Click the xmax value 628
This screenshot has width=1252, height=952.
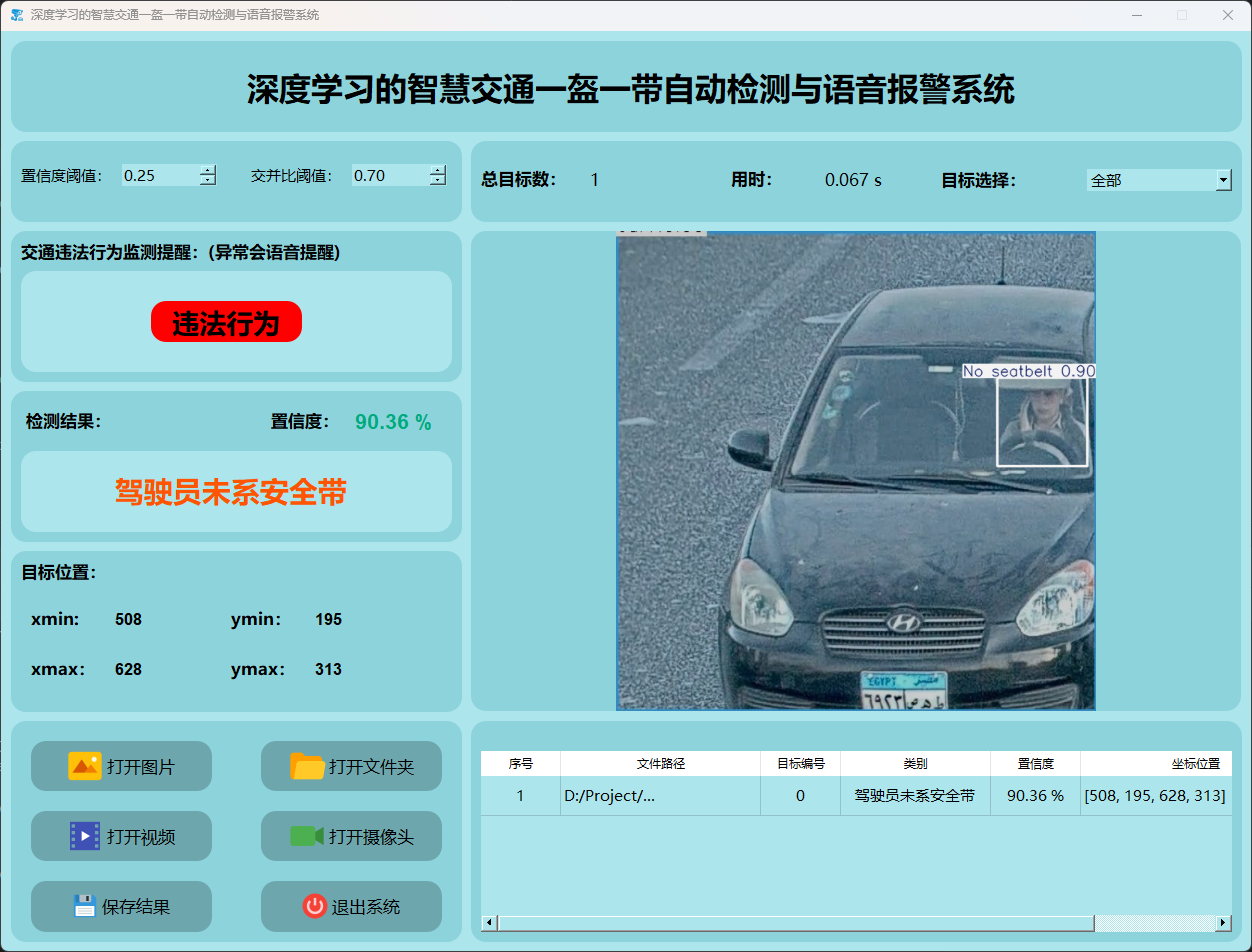(128, 669)
